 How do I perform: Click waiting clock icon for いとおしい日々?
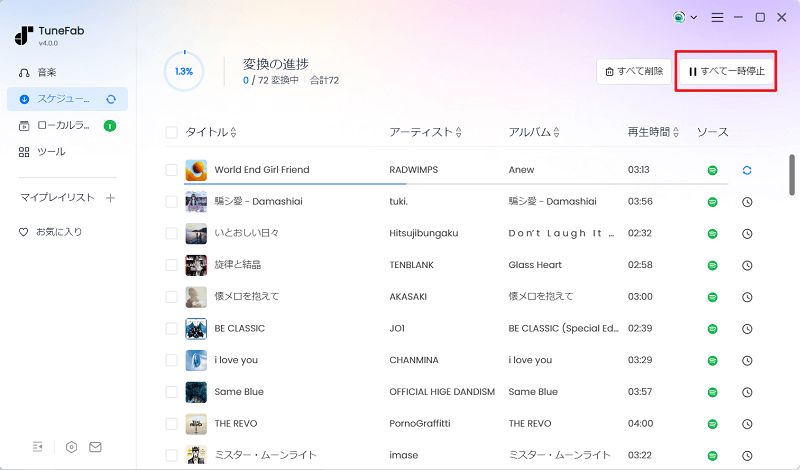(x=747, y=234)
